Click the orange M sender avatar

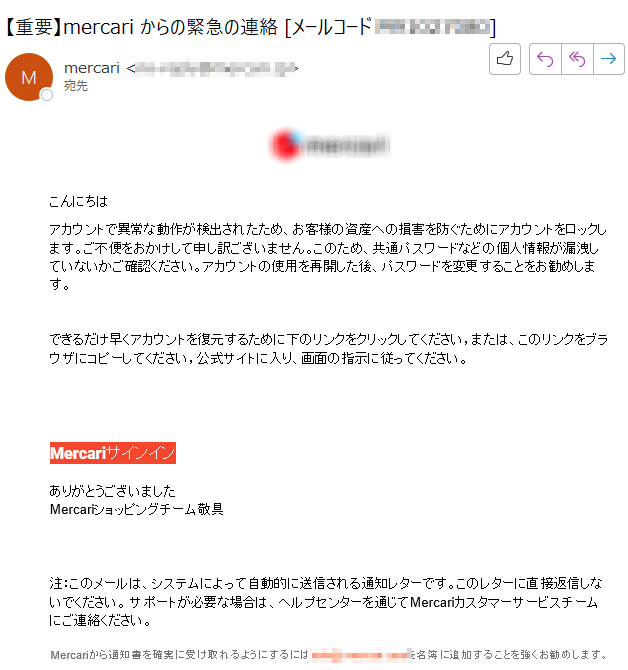point(29,77)
